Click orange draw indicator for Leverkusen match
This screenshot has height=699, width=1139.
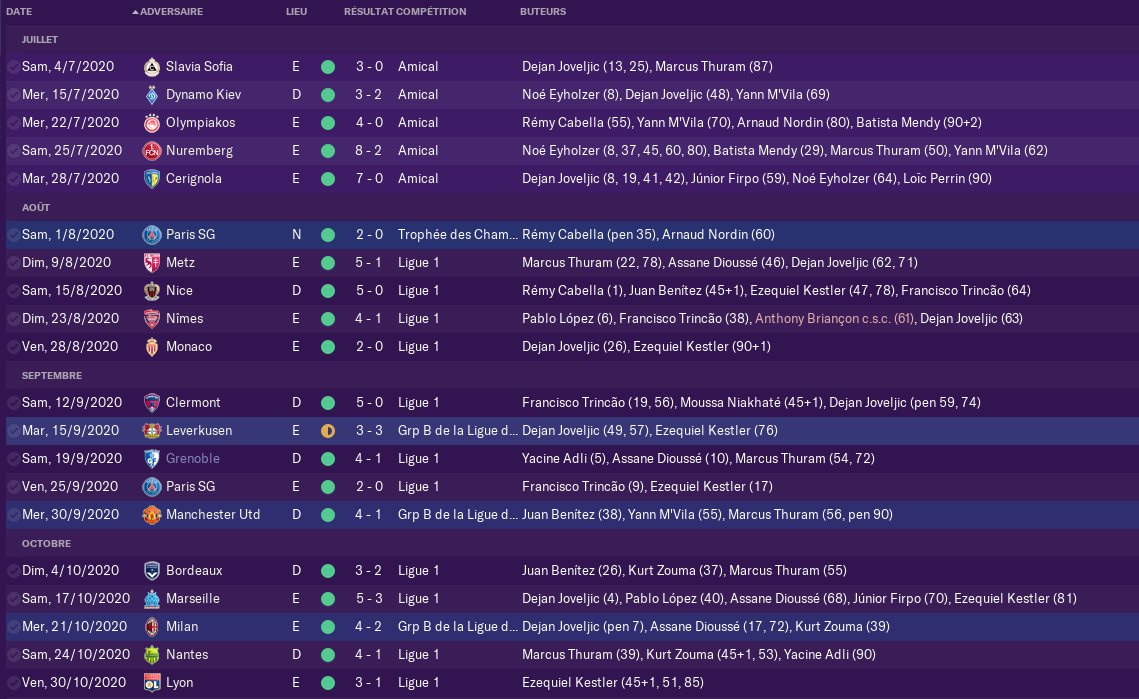(328, 431)
